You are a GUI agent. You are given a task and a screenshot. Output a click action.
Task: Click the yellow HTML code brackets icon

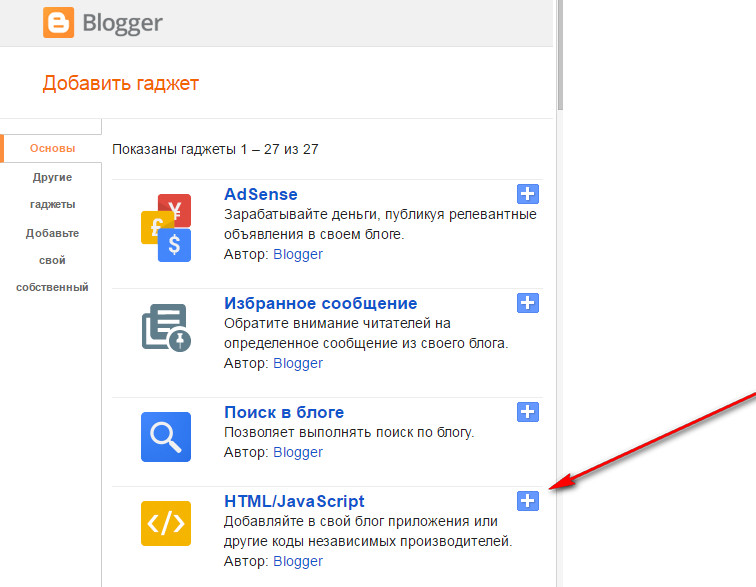(166, 523)
